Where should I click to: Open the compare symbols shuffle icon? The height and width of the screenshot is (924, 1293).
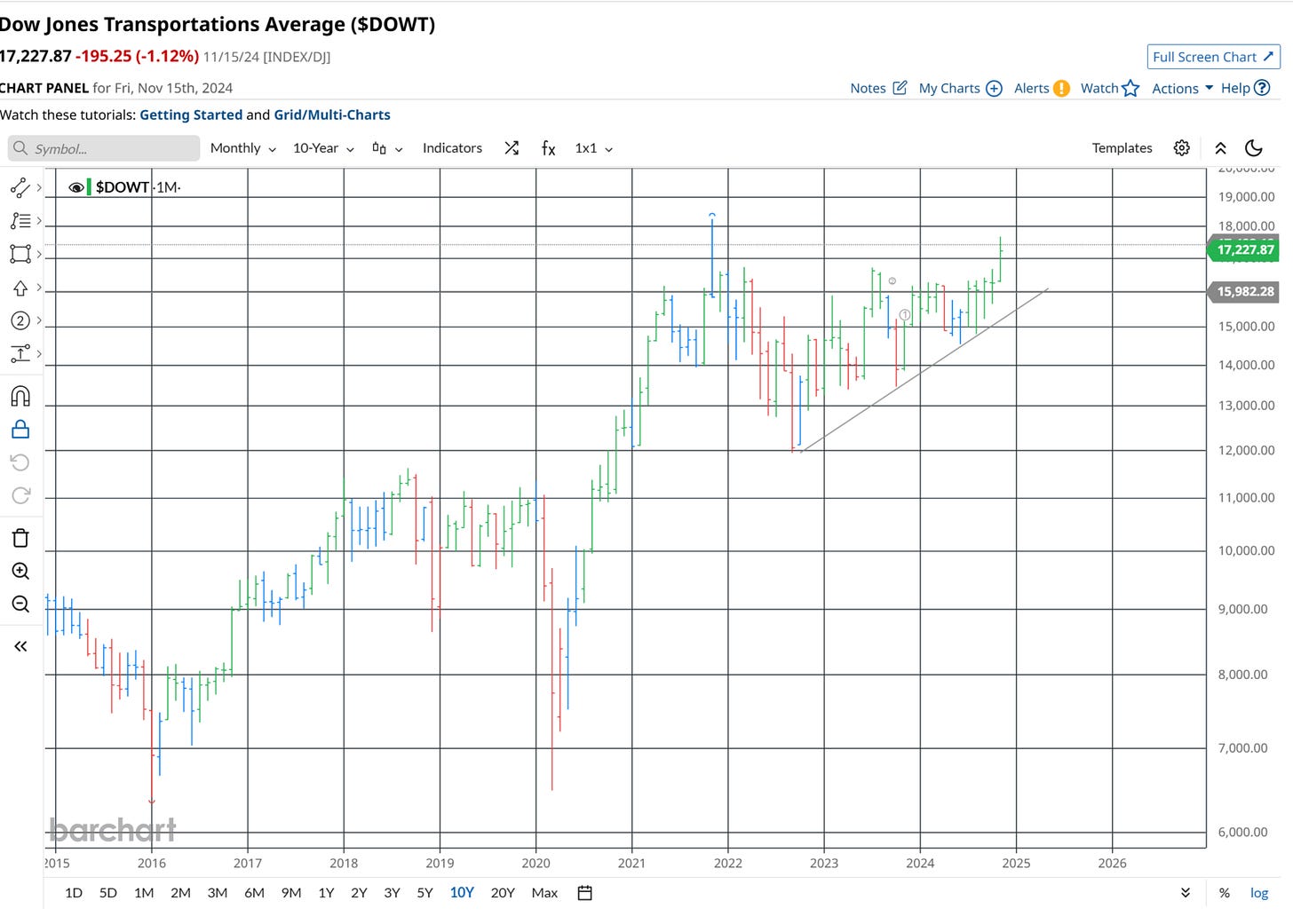pyautogui.click(x=512, y=148)
